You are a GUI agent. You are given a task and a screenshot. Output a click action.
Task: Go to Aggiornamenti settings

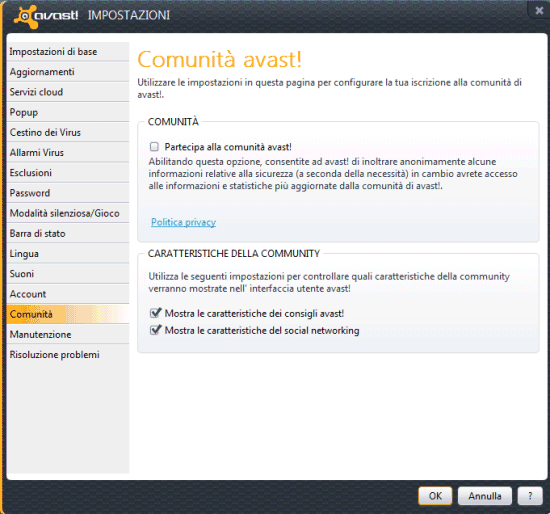(x=68, y=72)
